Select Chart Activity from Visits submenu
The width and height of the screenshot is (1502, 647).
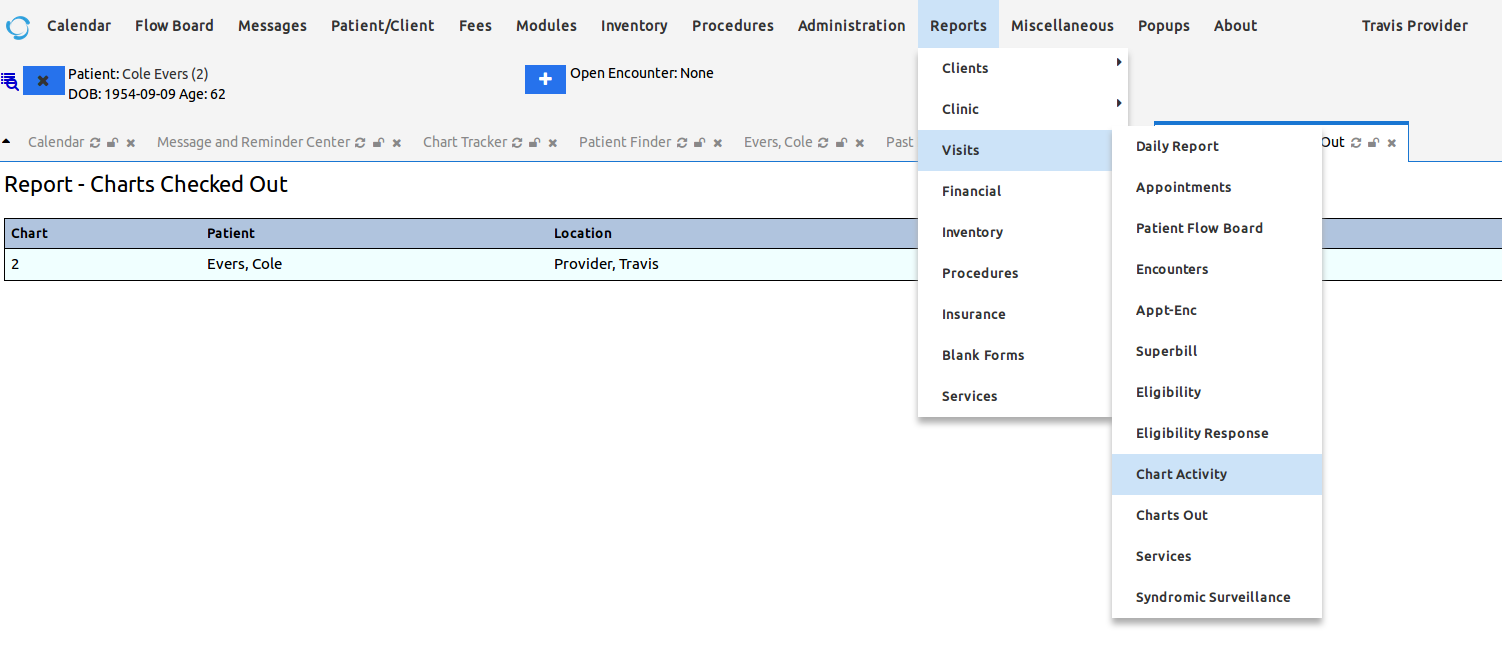1181,474
